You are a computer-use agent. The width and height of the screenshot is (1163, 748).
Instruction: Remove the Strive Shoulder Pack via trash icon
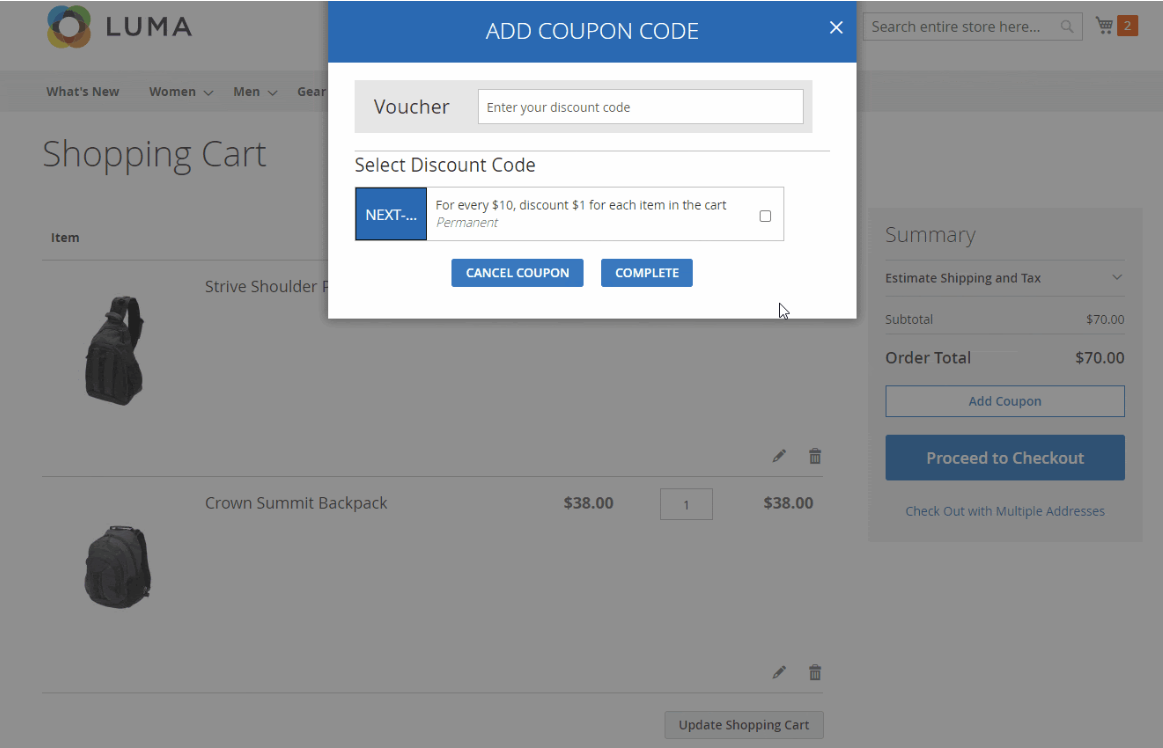[x=815, y=456]
